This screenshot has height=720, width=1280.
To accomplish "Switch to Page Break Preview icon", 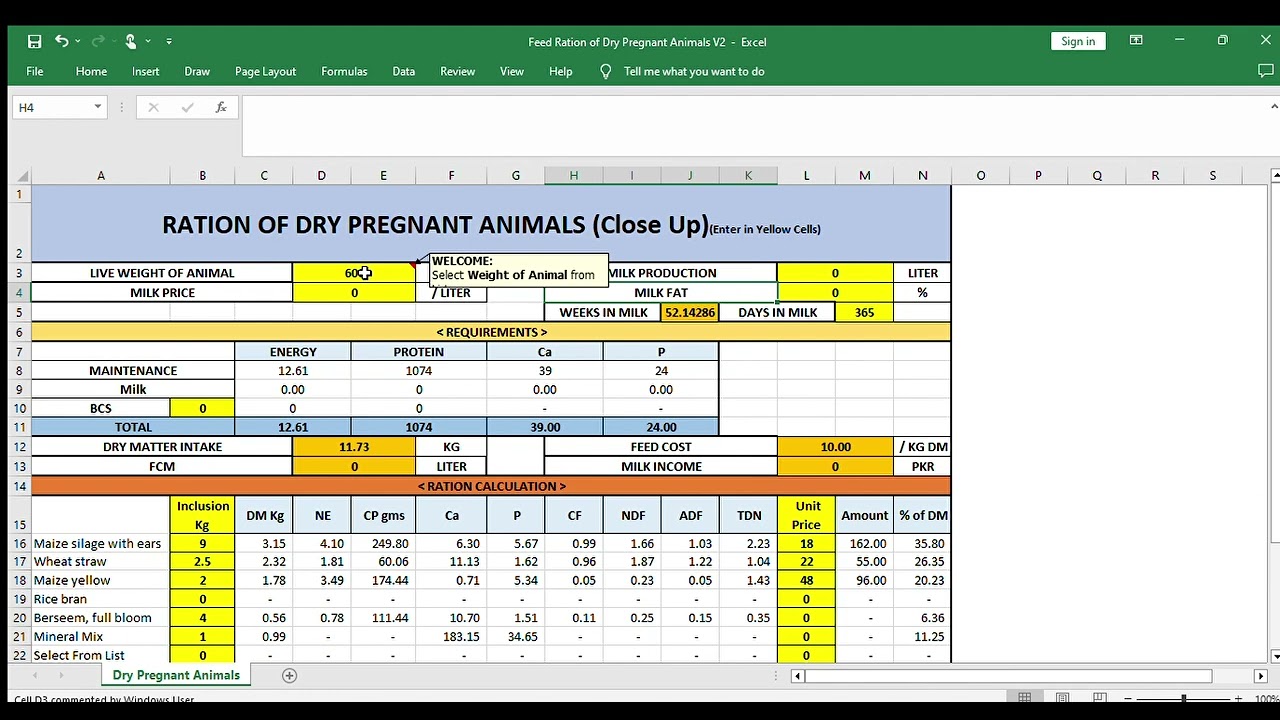I will (x=1099, y=698).
